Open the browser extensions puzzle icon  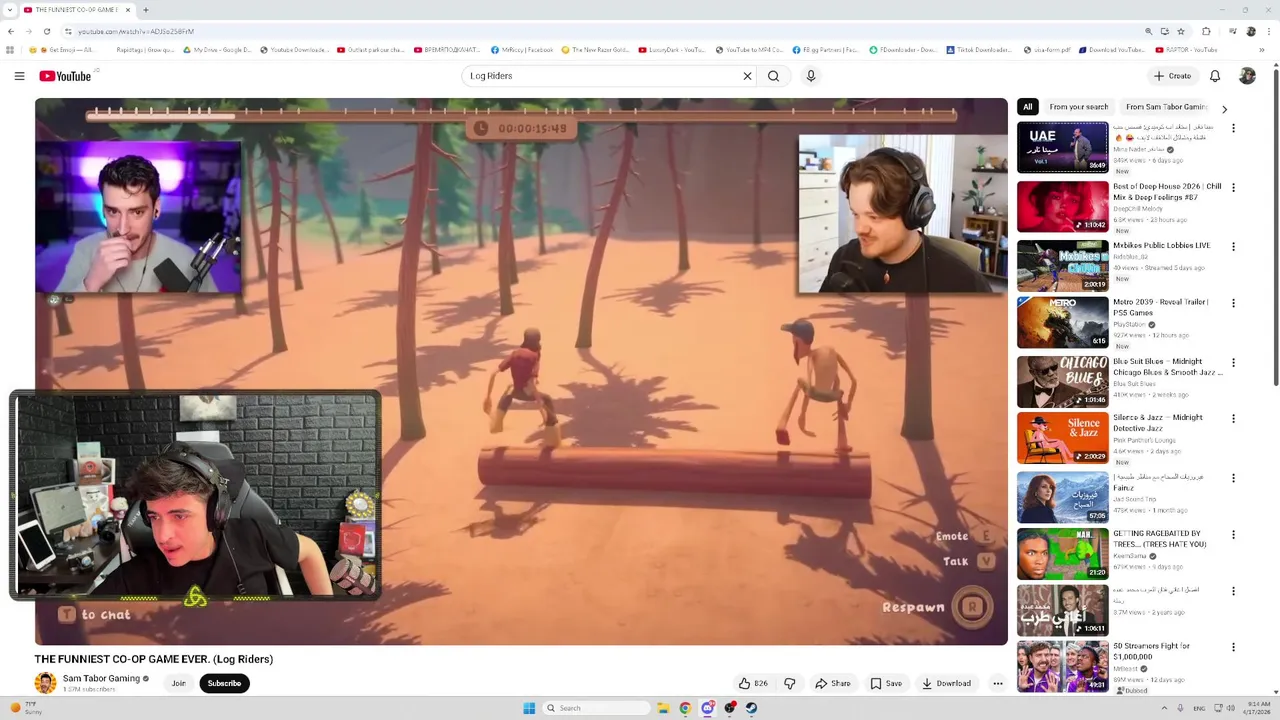(1206, 31)
